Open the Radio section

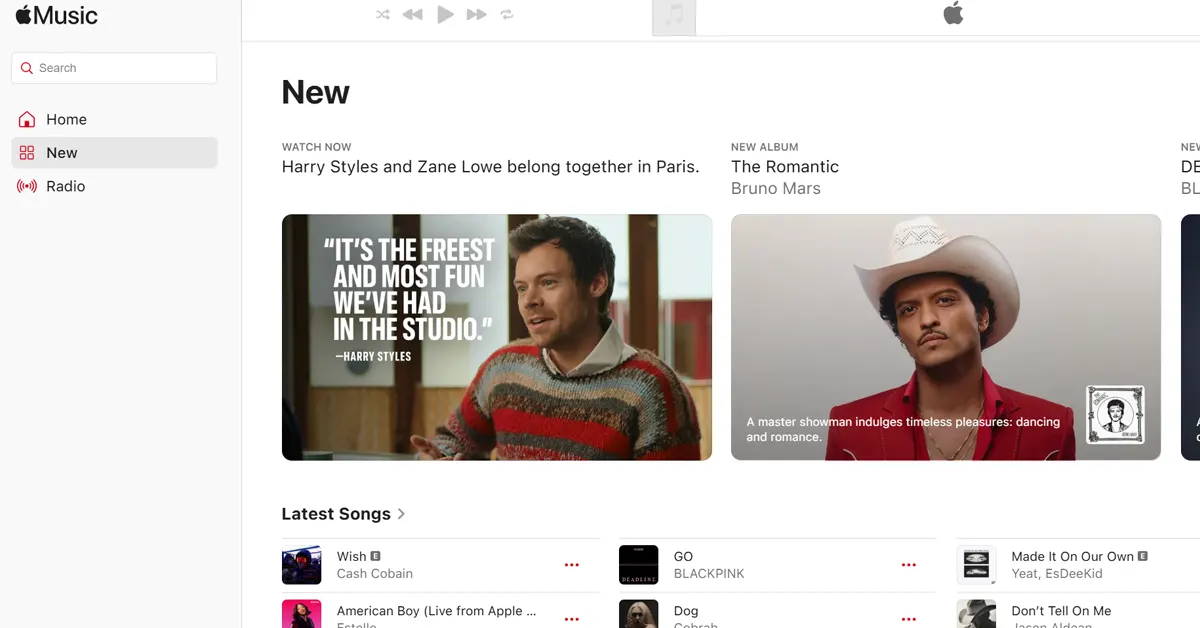(x=65, y=186)
